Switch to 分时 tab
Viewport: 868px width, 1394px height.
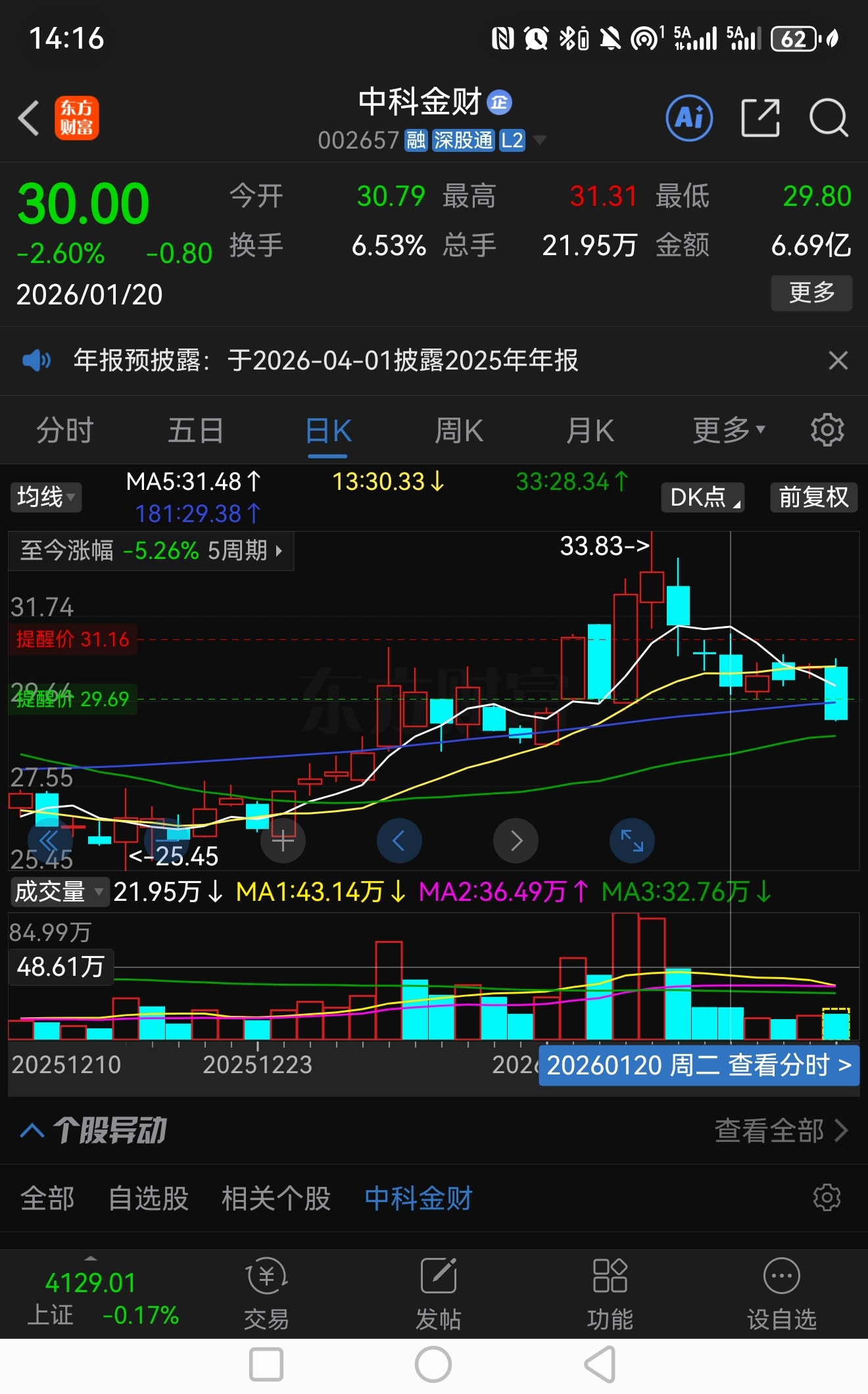coord(64,431)
